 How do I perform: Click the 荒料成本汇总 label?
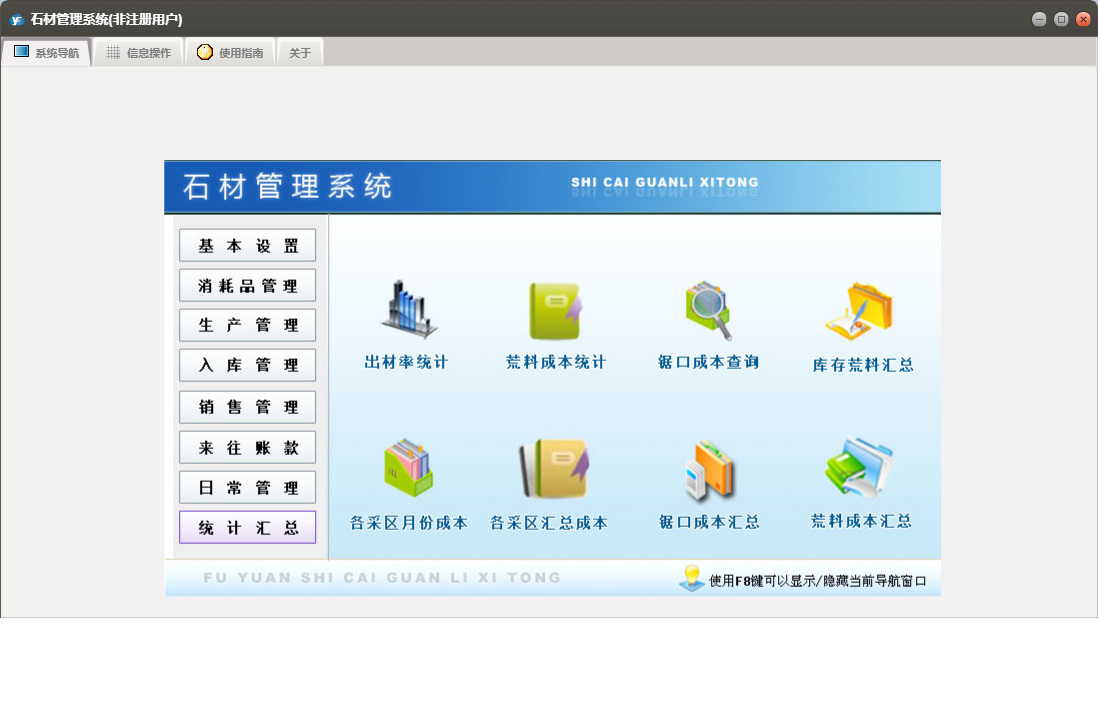point(861,521)
